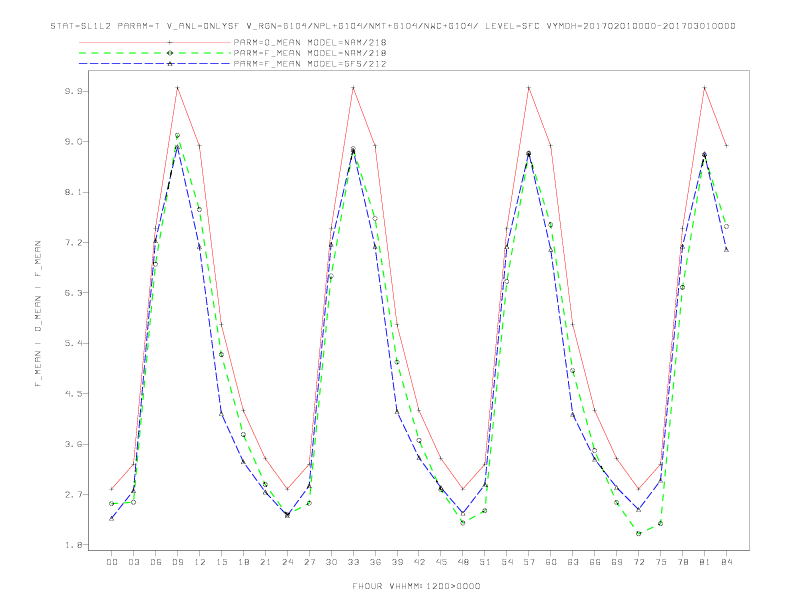
Task: Click y-axis tick label 1.8
Action: 73,545
